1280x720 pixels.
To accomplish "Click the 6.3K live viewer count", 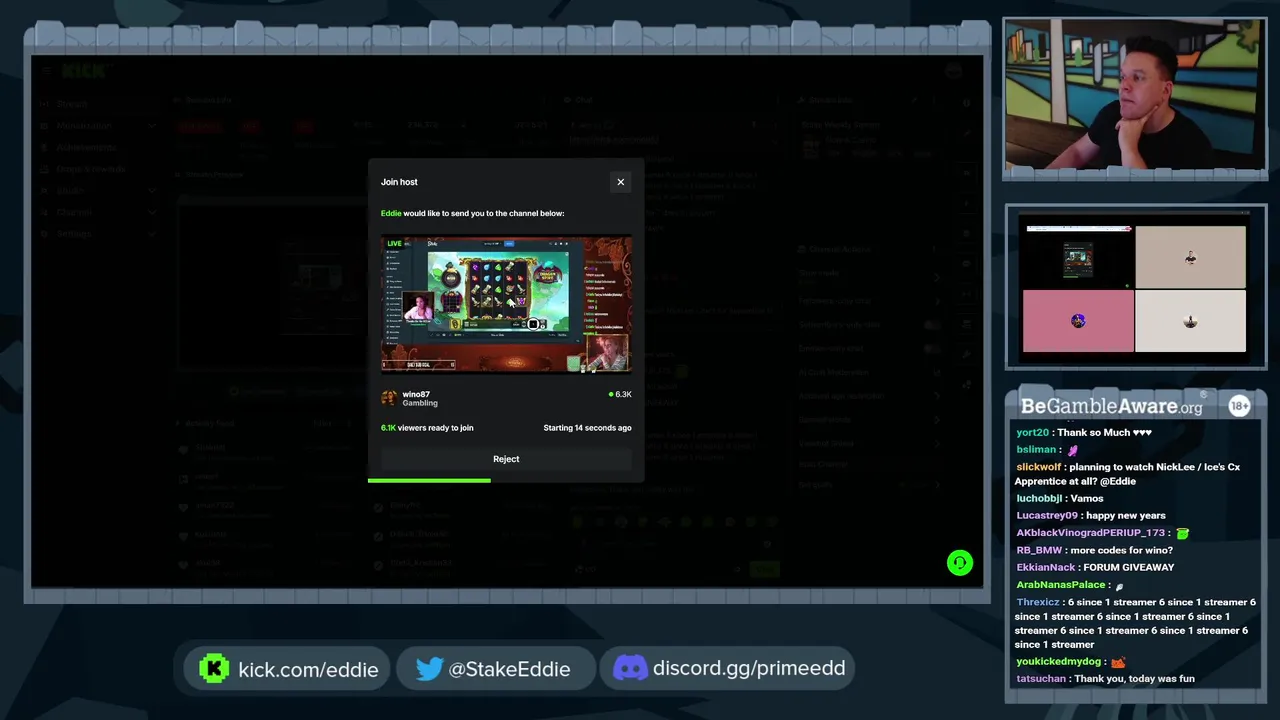I will pos(620,394).
